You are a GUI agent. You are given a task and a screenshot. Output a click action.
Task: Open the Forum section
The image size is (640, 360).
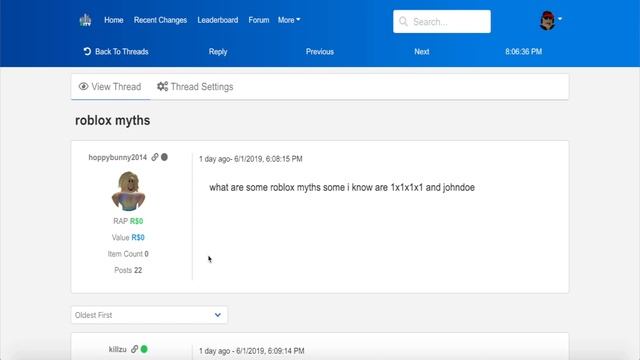(259, 20)
